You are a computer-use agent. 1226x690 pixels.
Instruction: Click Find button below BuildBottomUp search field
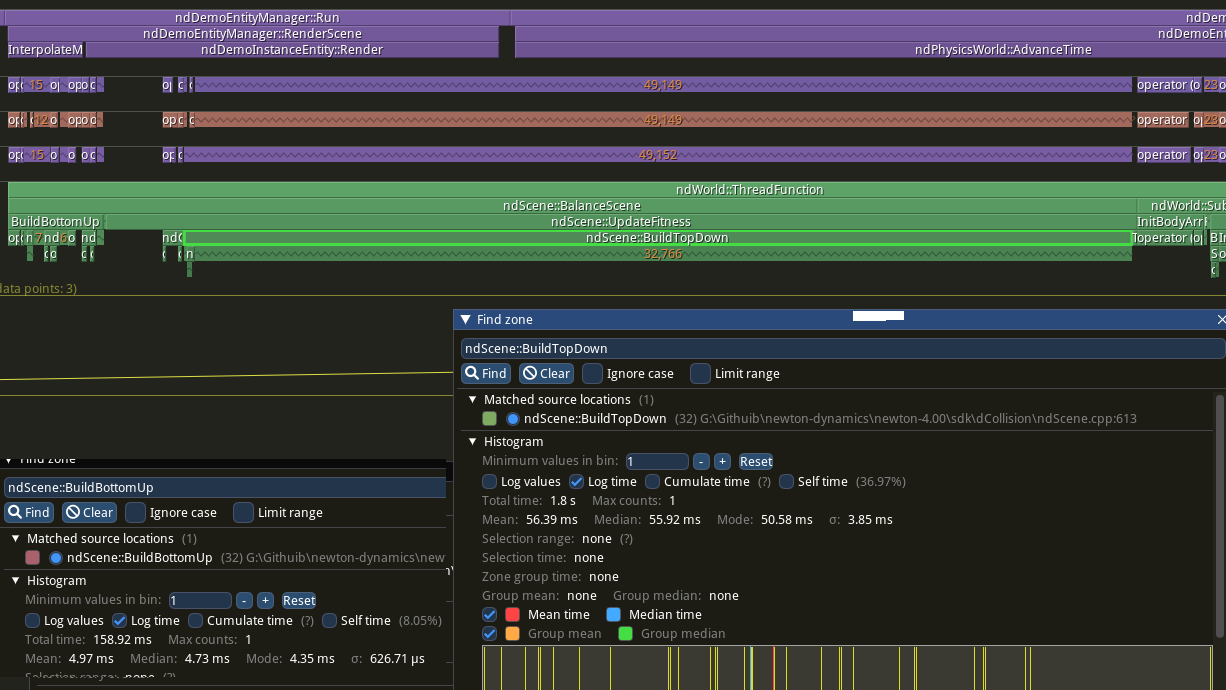[x=29, y=512]
